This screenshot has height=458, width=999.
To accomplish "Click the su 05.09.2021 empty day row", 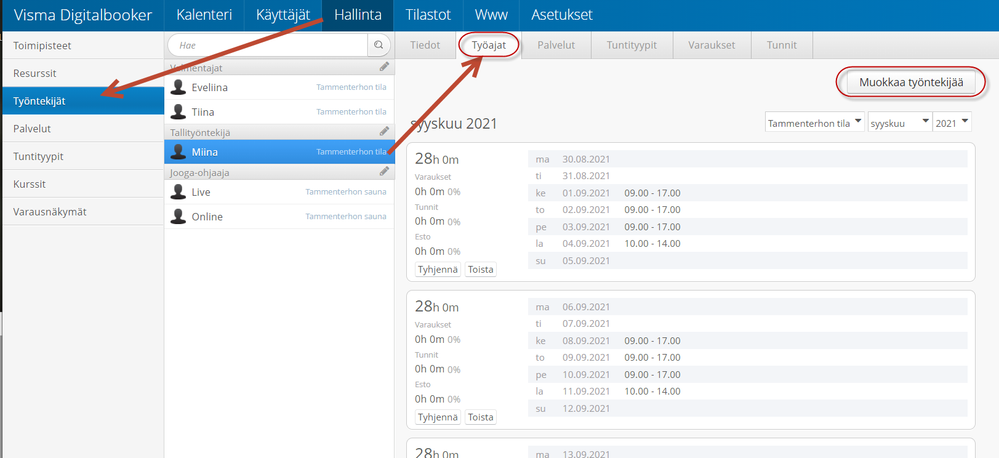I will (x=748, y=261).
